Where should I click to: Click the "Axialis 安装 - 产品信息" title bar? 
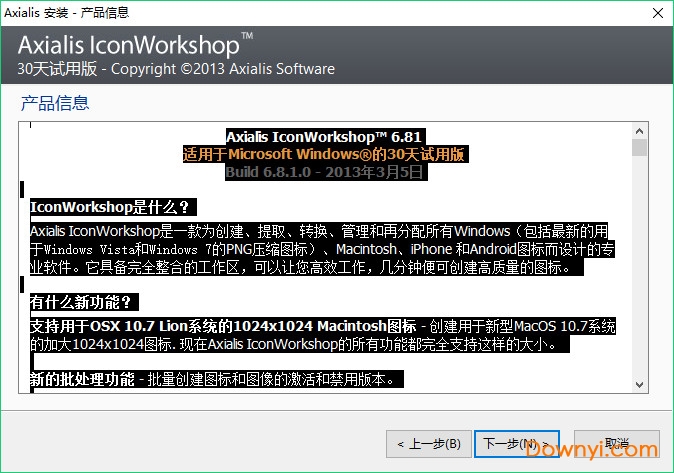(300, 13)
